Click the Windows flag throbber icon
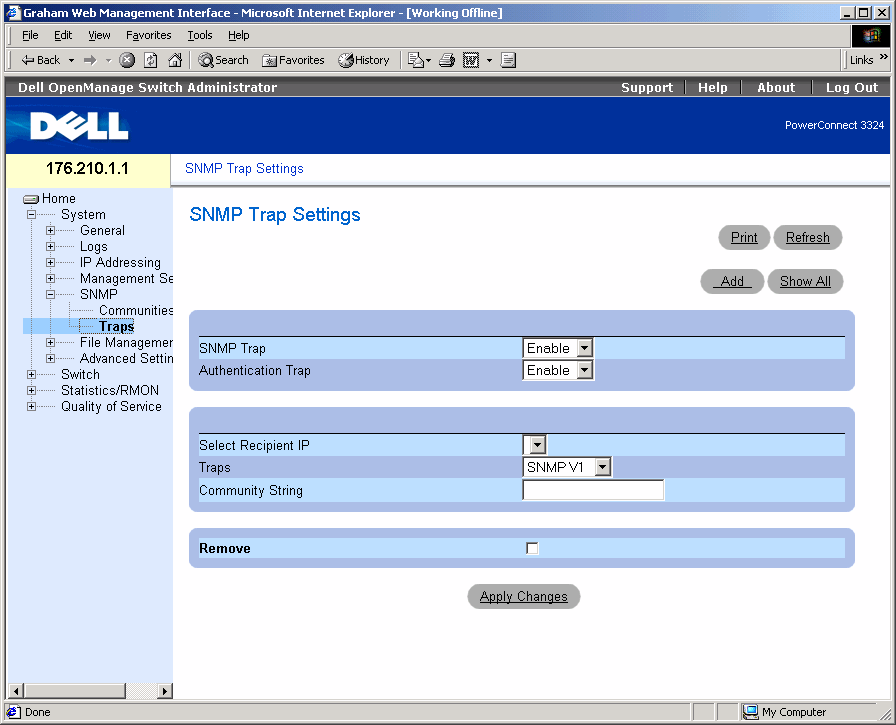This screenshot has width=896, height=725. [x=871, y=36]
